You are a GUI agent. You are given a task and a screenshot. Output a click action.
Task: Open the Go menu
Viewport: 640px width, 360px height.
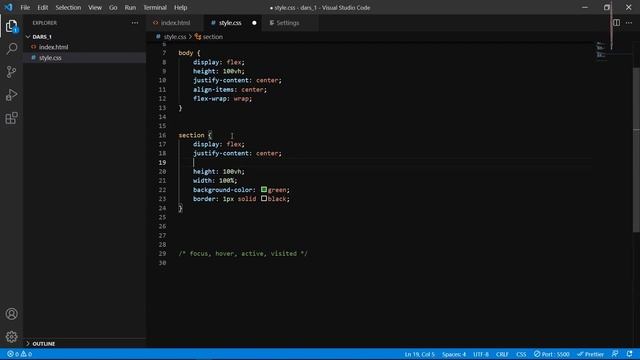113,7
